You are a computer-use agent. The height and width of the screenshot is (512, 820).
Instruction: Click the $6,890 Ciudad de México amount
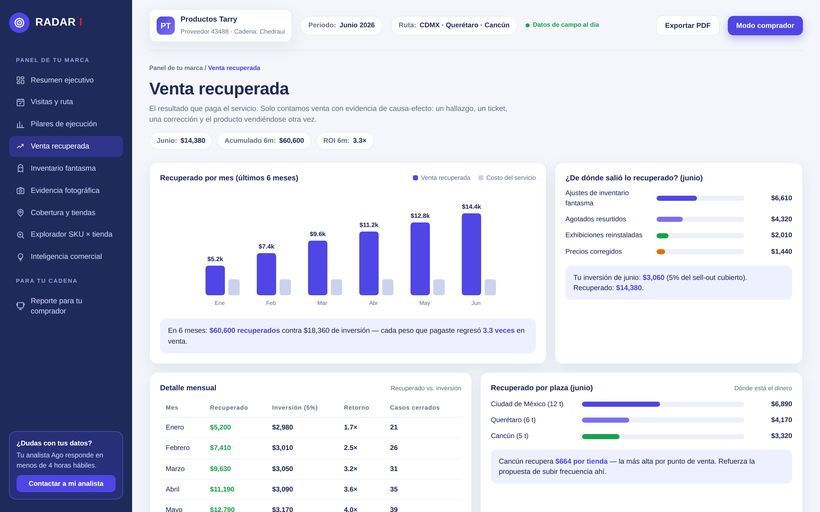point(781,404)
